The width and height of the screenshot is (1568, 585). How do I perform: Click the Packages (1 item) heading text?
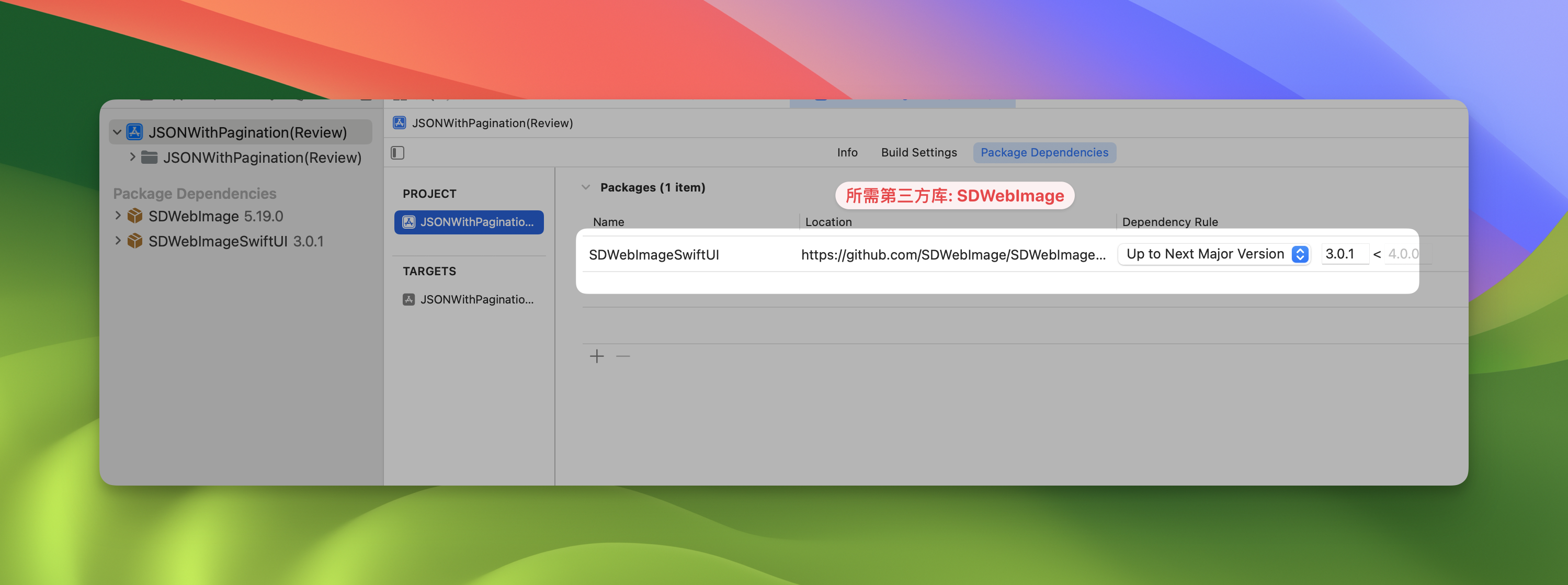(x=653, y=187)
